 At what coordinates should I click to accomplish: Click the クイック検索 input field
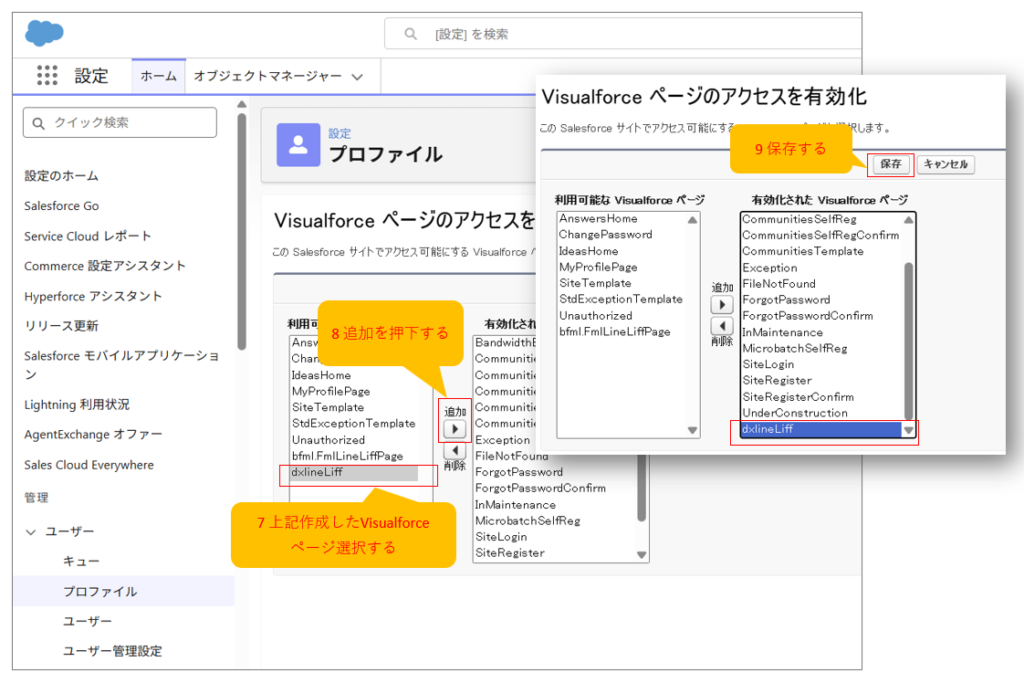120,123
